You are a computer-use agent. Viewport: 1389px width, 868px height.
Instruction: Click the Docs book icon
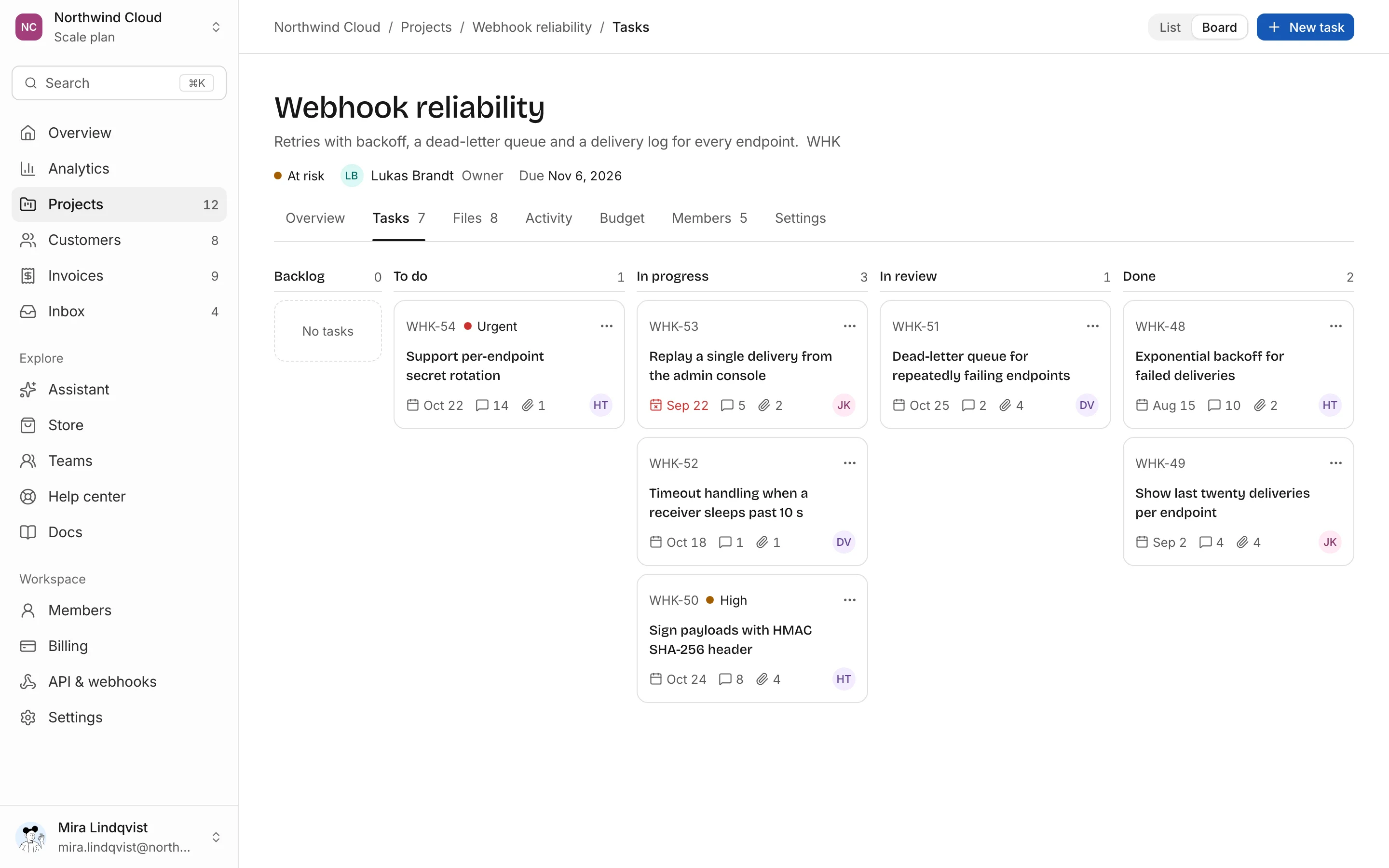pos(27,532)
